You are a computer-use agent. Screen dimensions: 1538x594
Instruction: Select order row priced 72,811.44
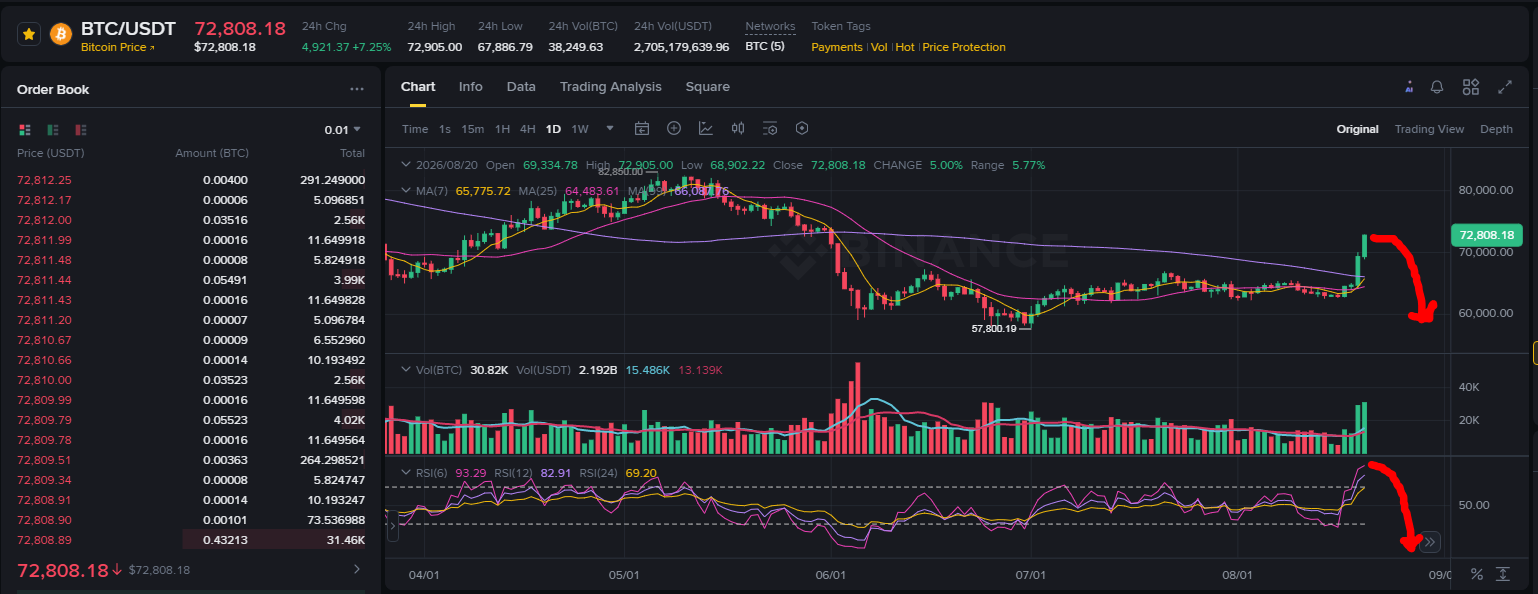[x=191, y=280]
